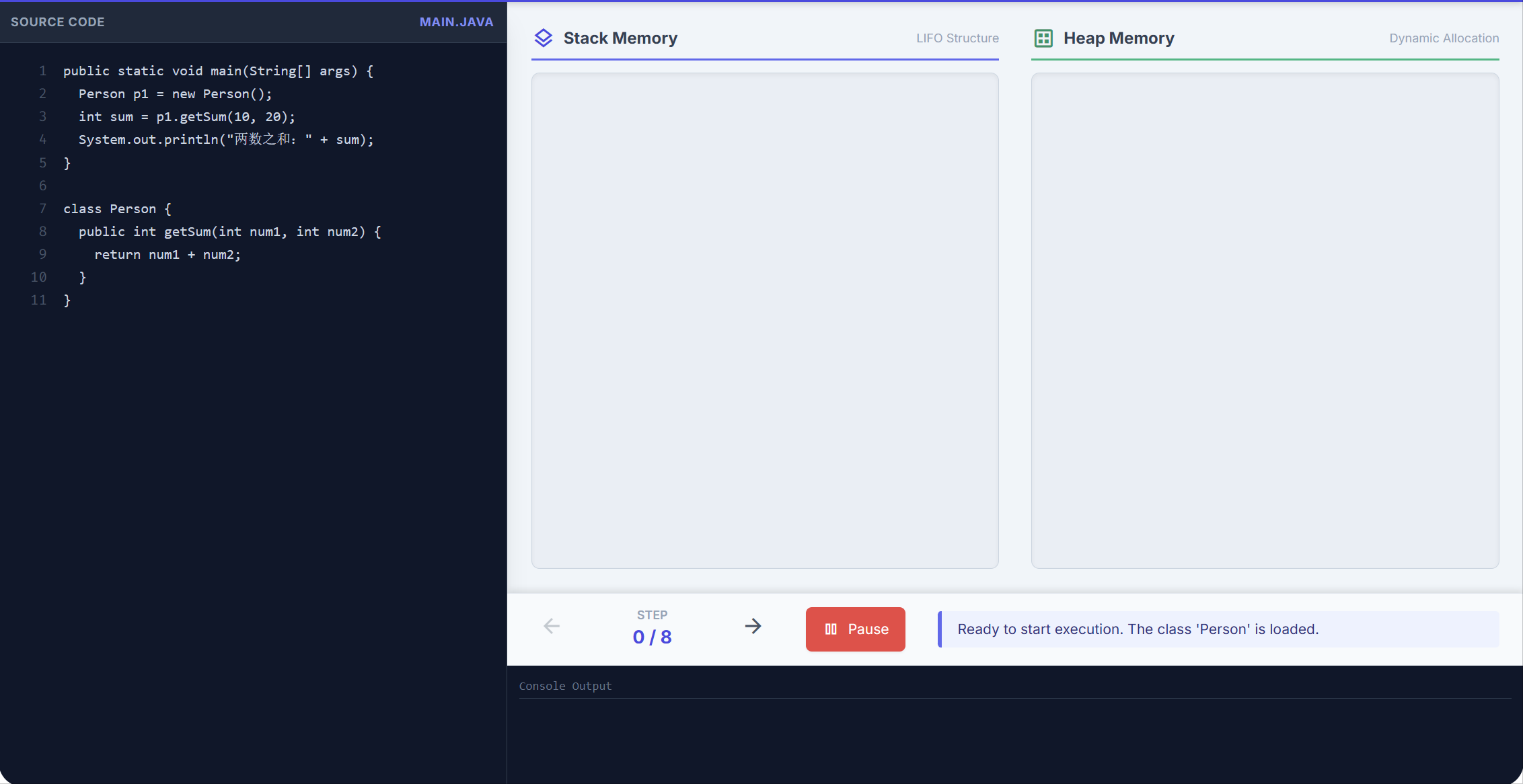Click code line 2 creating Person p1

pos(175,94)
